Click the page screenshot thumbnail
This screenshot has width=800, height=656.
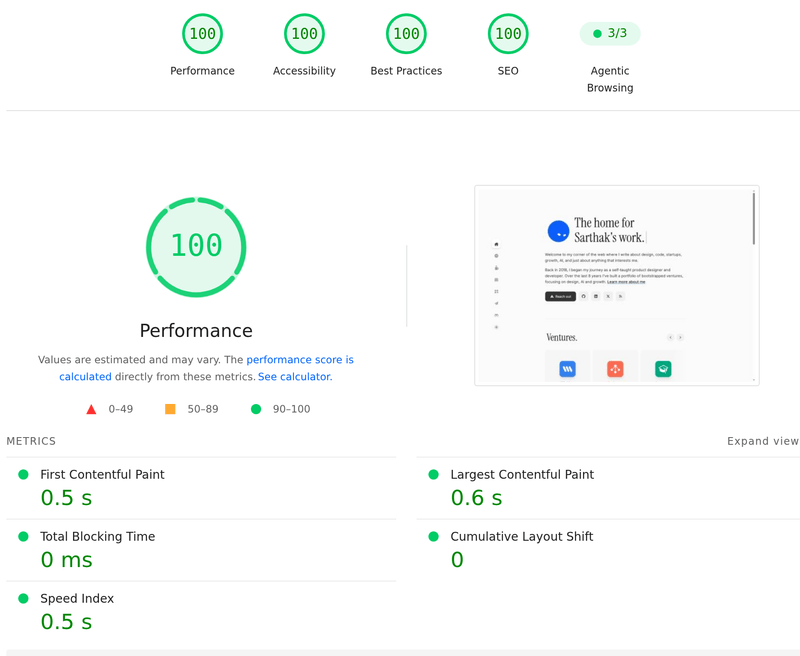[x=617, y=286]
